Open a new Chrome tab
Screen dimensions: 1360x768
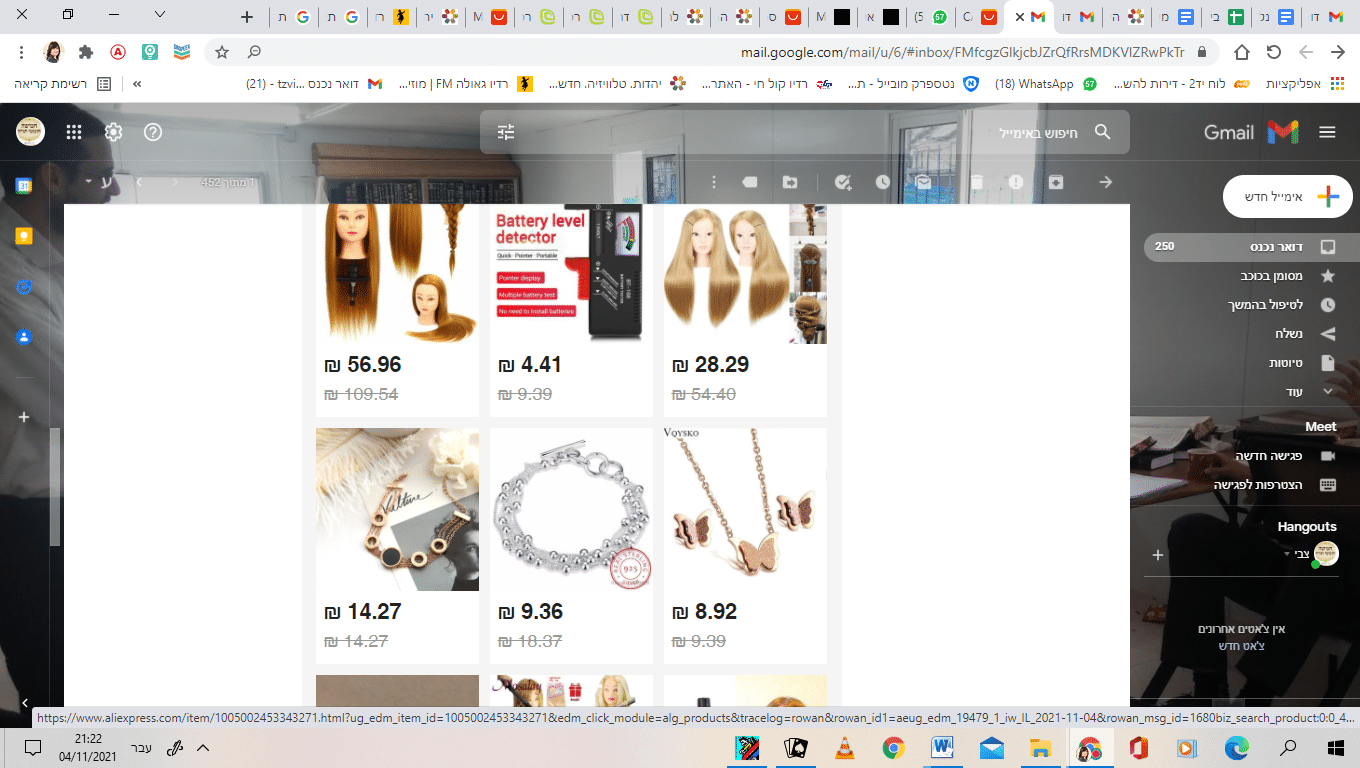coord(248,17)
